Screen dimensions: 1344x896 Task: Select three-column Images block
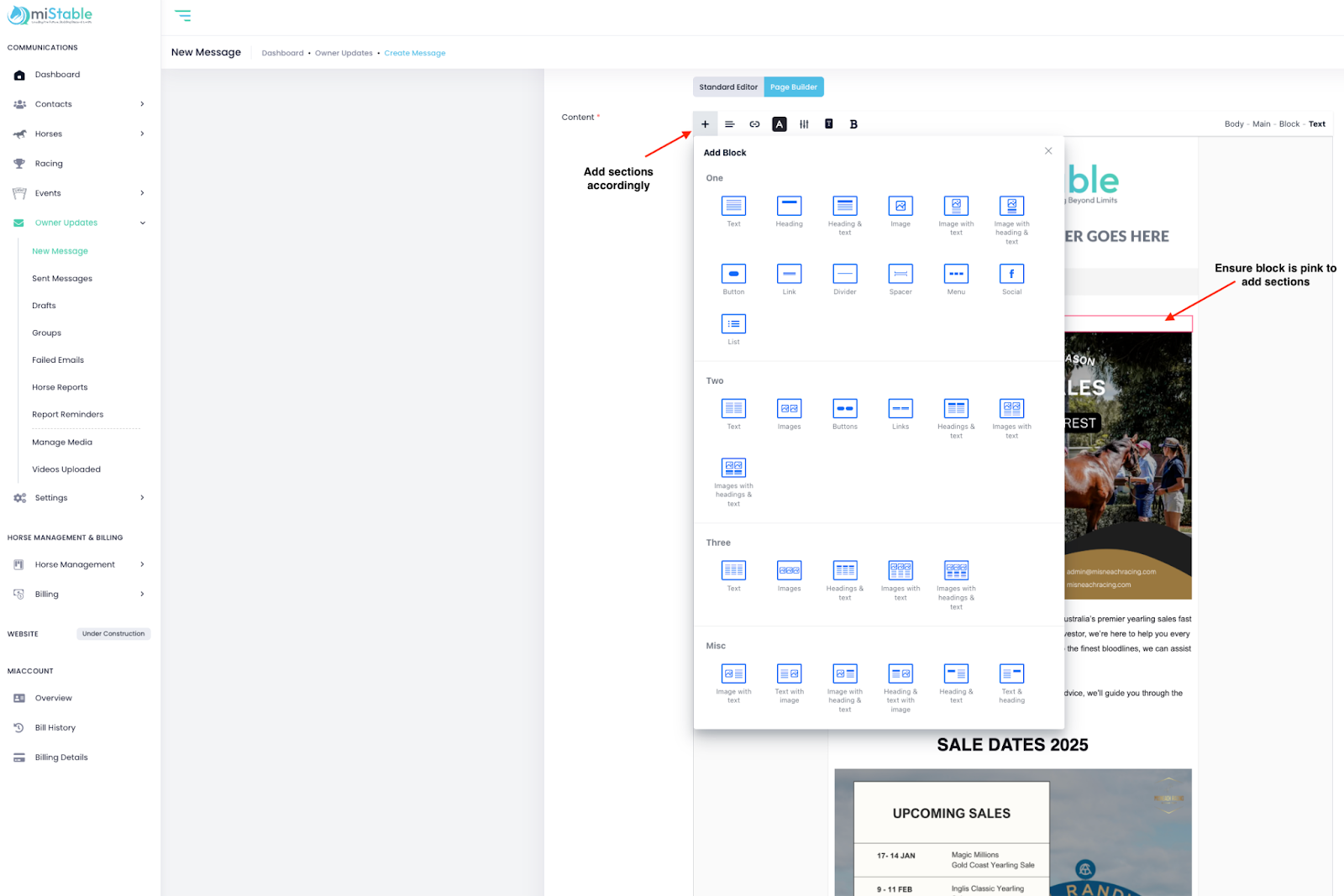[789, 571]
